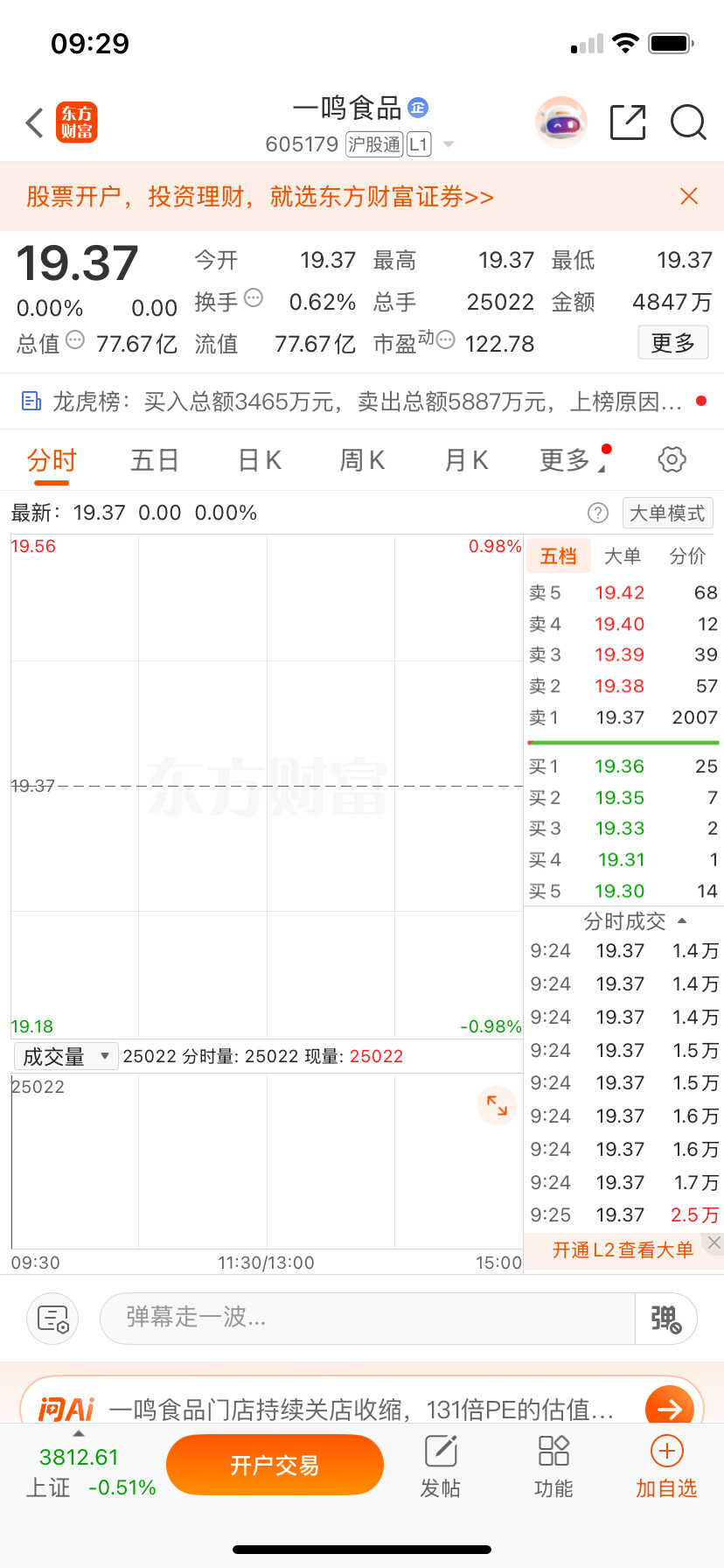Open the 股票开户 promotional banner link

coord(260,196)
